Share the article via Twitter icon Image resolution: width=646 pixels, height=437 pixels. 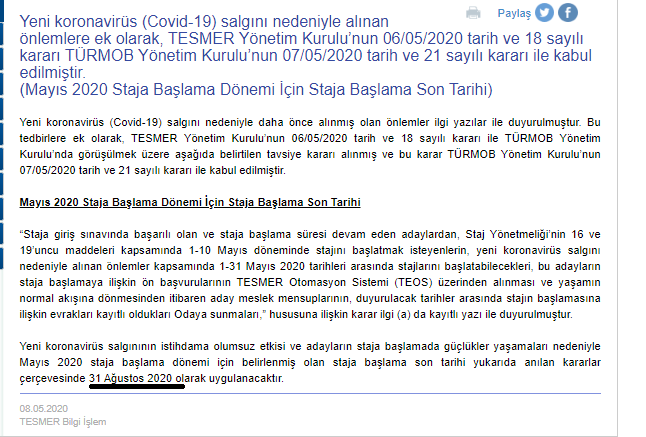[x=544, y=13]
